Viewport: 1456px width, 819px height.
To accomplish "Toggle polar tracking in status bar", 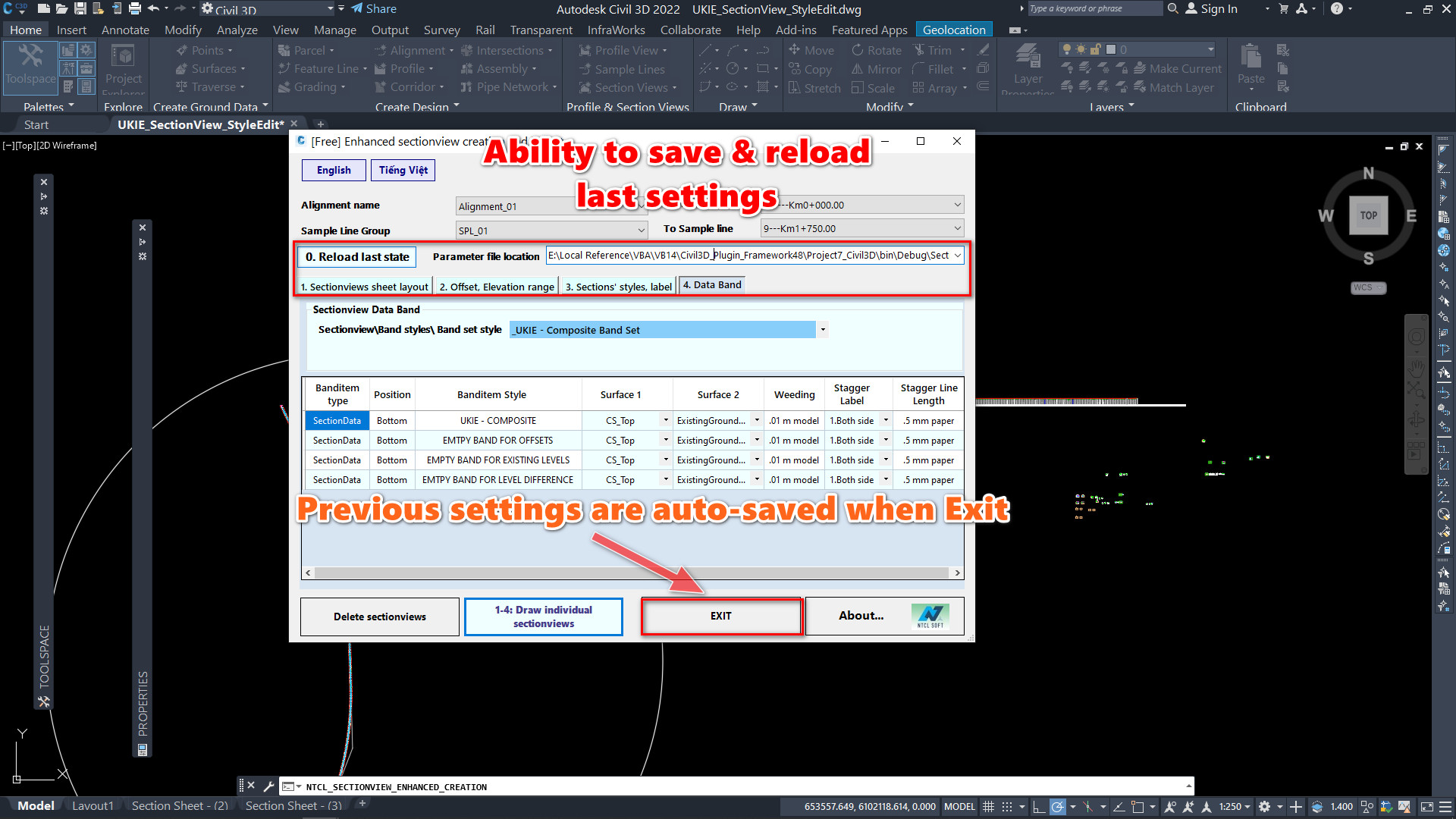I will coord(1058,807).
